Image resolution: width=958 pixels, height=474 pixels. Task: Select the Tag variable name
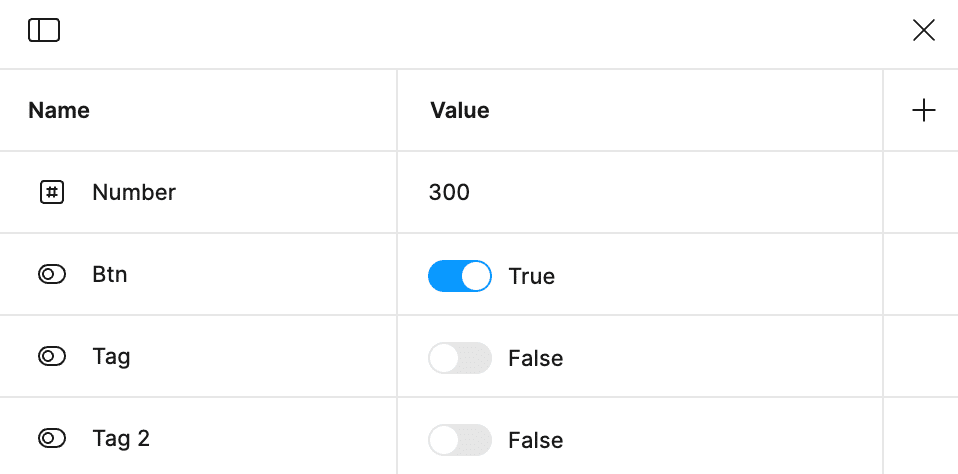(111, 356)
